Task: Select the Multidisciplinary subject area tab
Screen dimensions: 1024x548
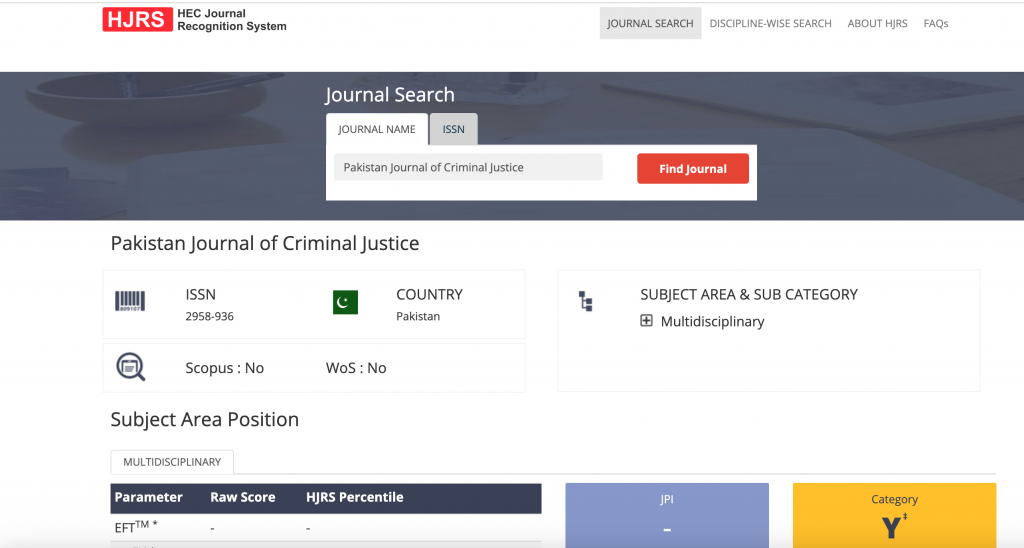Action: point(172,462)
